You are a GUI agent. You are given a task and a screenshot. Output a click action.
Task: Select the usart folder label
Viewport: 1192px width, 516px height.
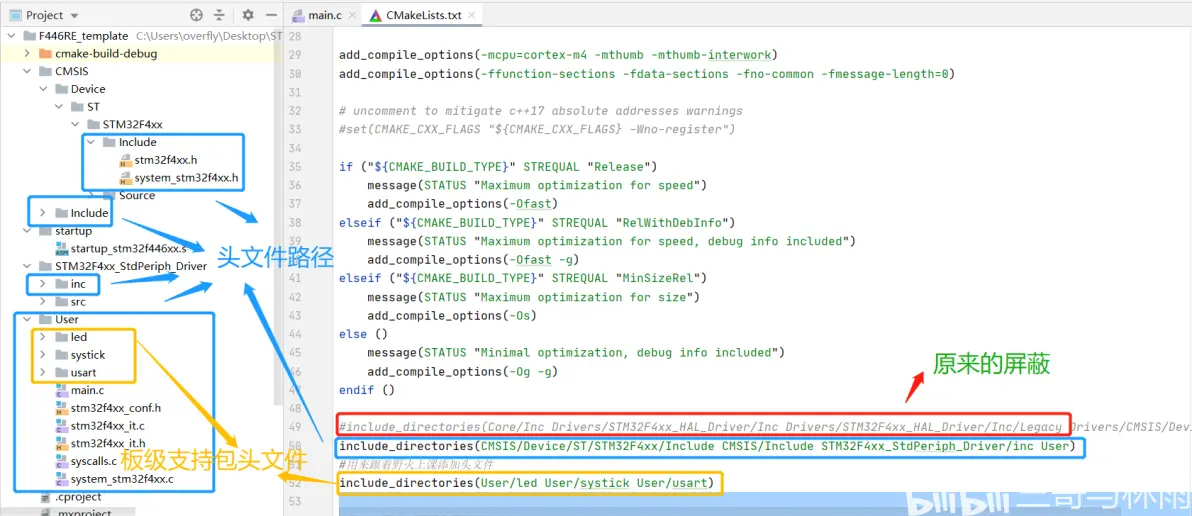click(84, 372)
